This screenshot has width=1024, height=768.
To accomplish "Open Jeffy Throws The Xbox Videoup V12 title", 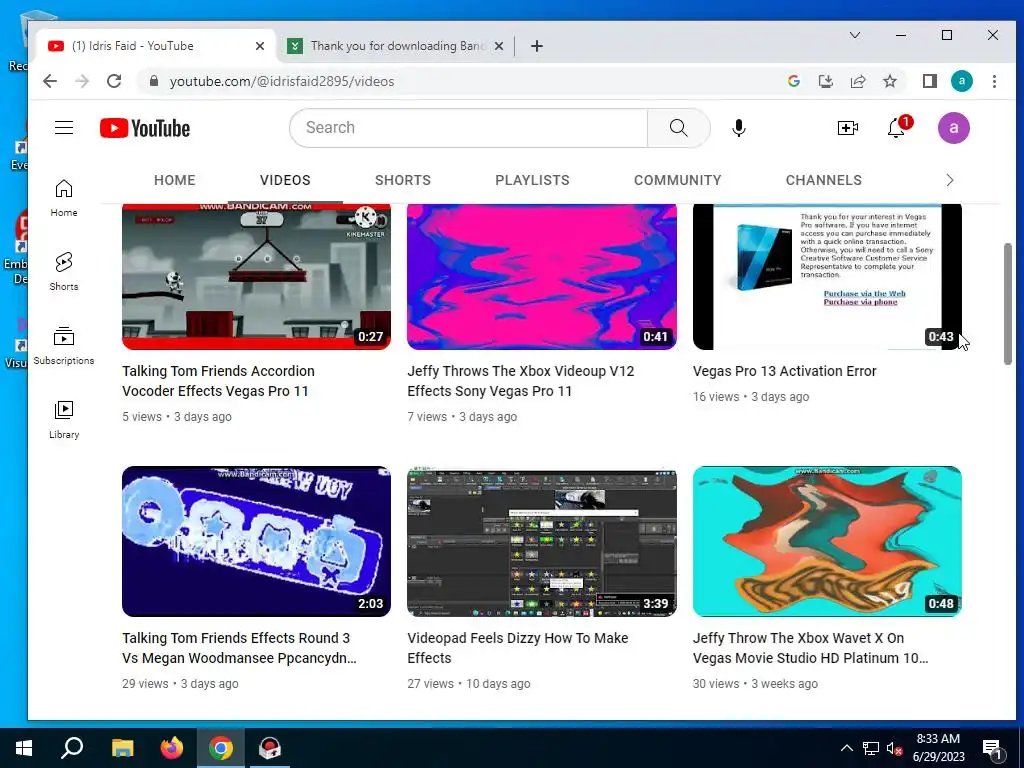I will coord(520,381).
